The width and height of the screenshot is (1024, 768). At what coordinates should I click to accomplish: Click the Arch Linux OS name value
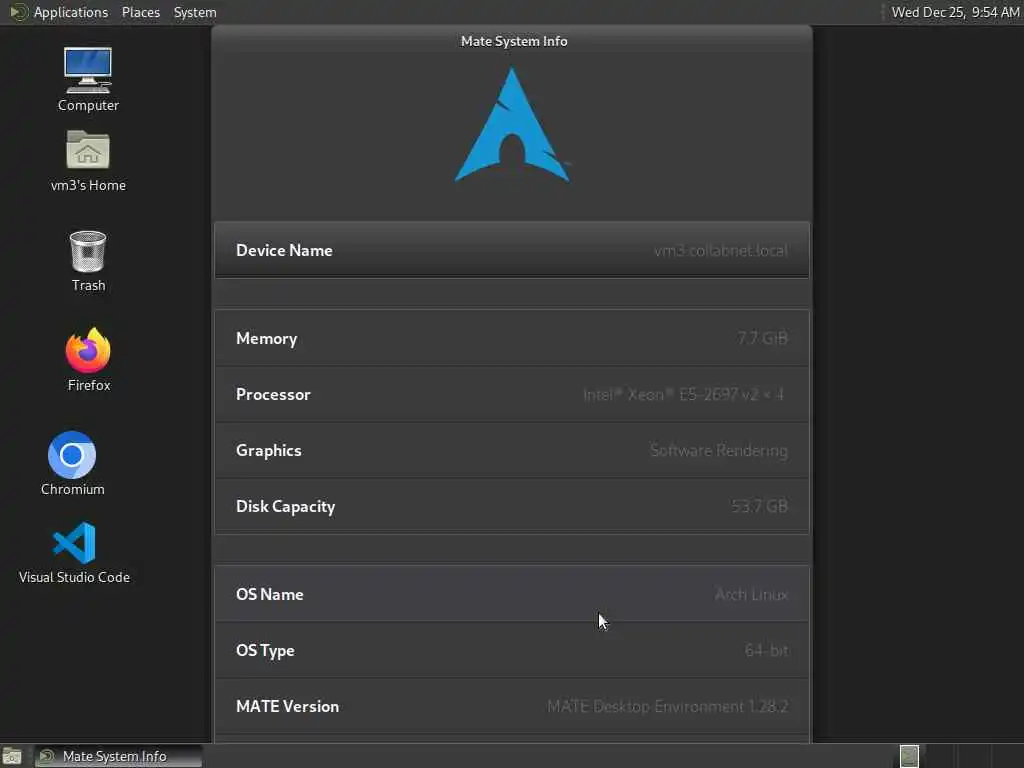[x=751, y=594]
